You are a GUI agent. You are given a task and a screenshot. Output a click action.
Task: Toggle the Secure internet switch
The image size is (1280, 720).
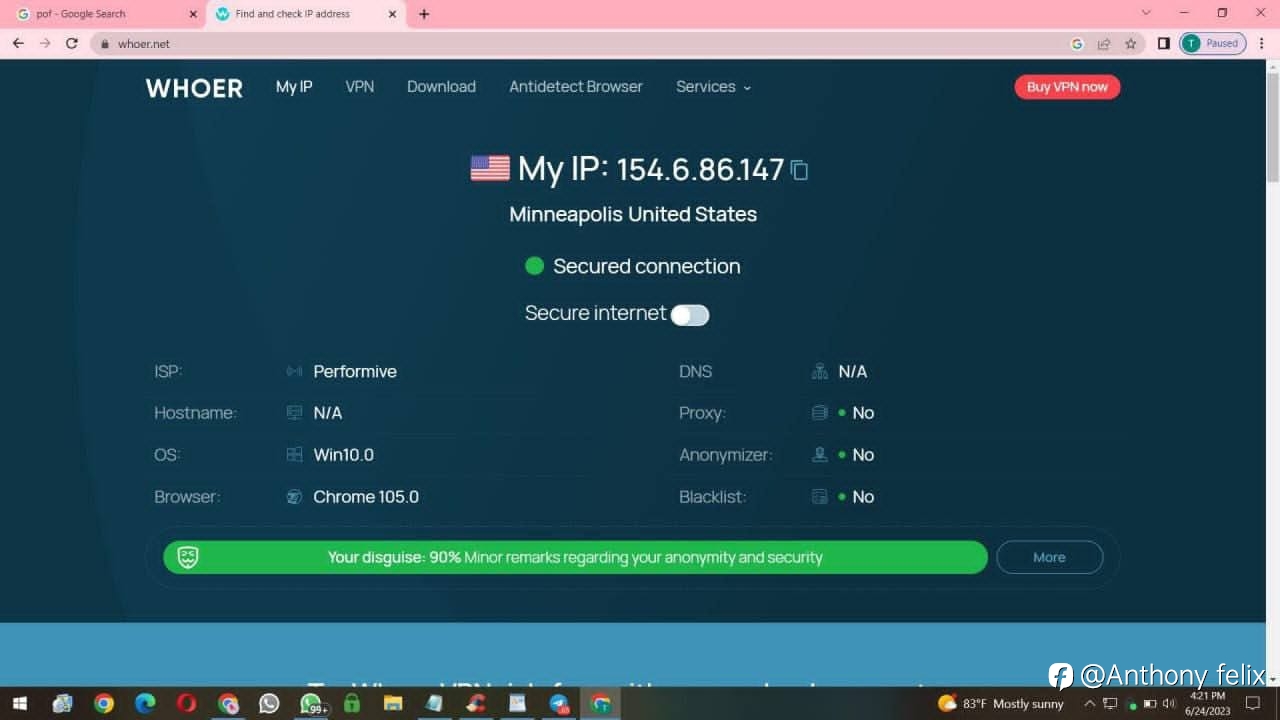[x=690, y=315]
